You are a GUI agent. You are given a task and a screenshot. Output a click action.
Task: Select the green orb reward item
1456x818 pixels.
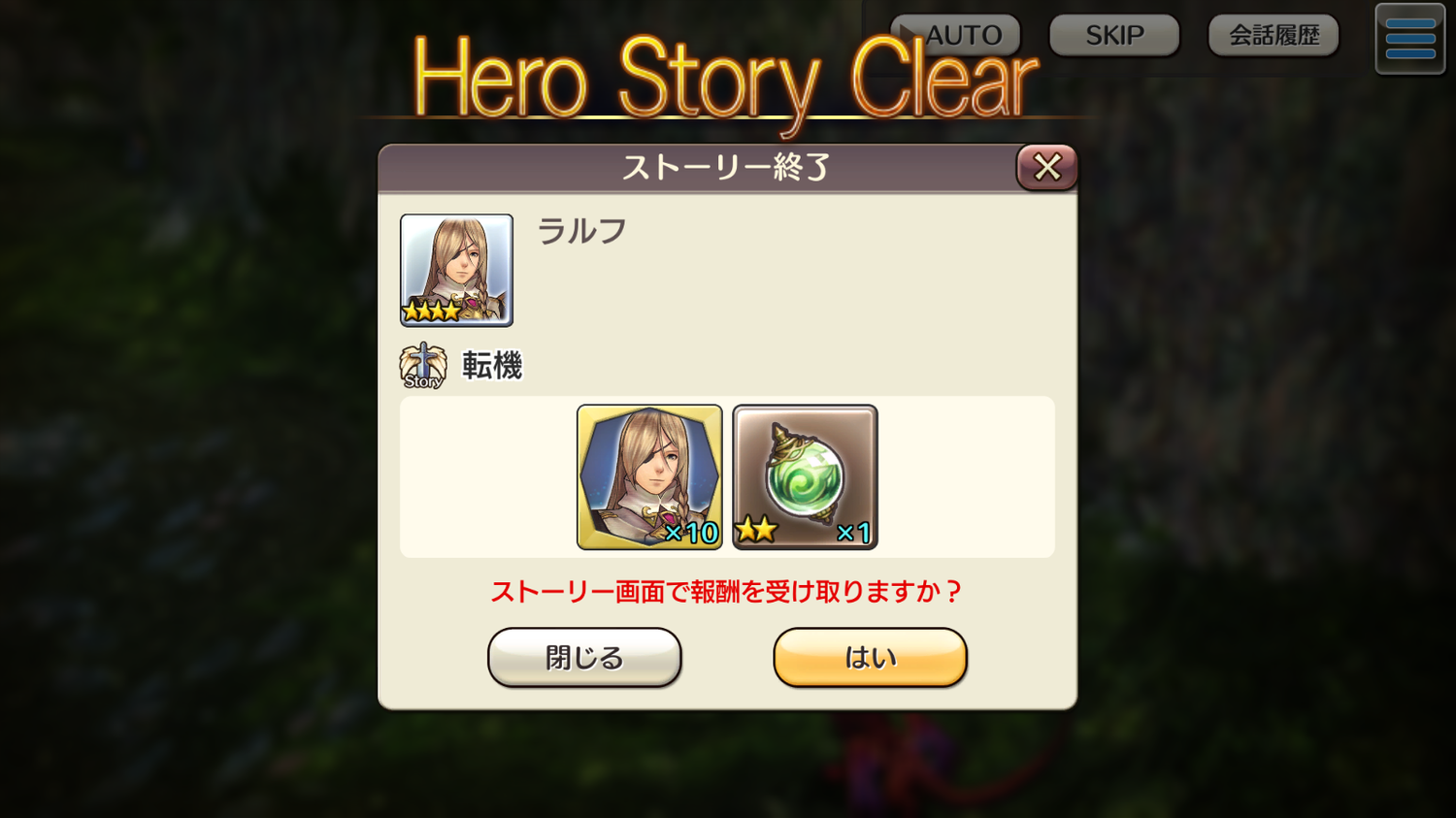805,477
